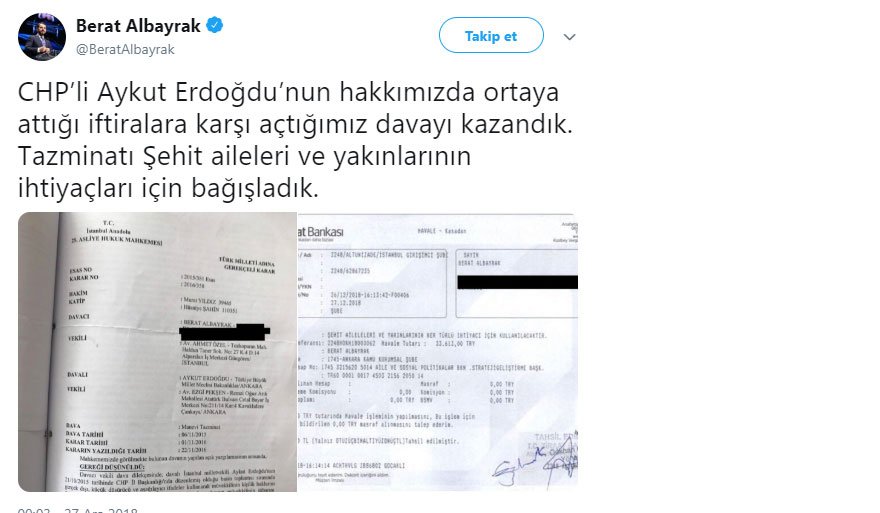880x513 pixels.
Task: Click the tweet line starting with Tazminatı Şehit
Action: pyautogui.click(x=244, y=157)
